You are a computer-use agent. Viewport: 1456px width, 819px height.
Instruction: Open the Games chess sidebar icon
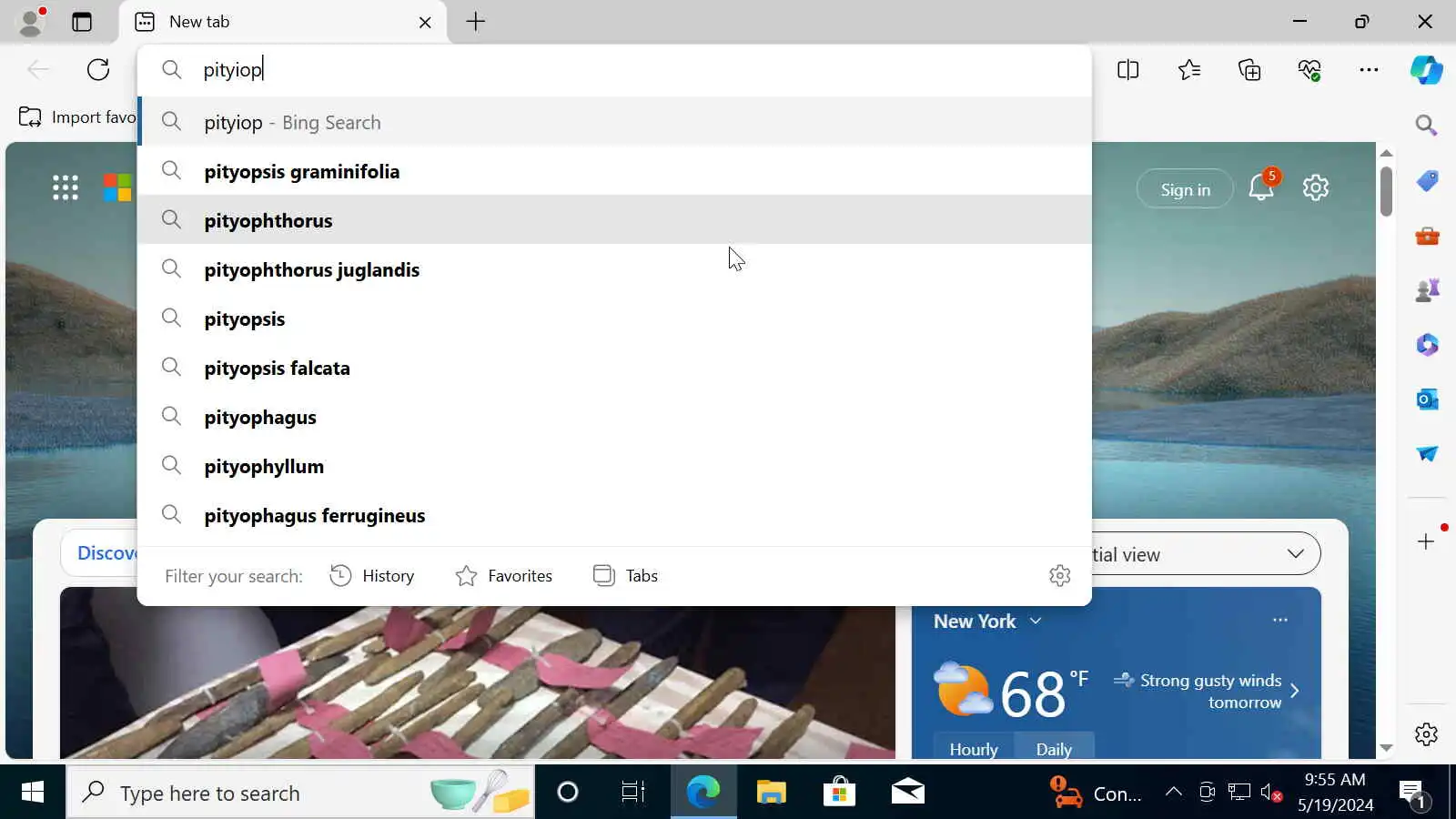(1427, 290)
